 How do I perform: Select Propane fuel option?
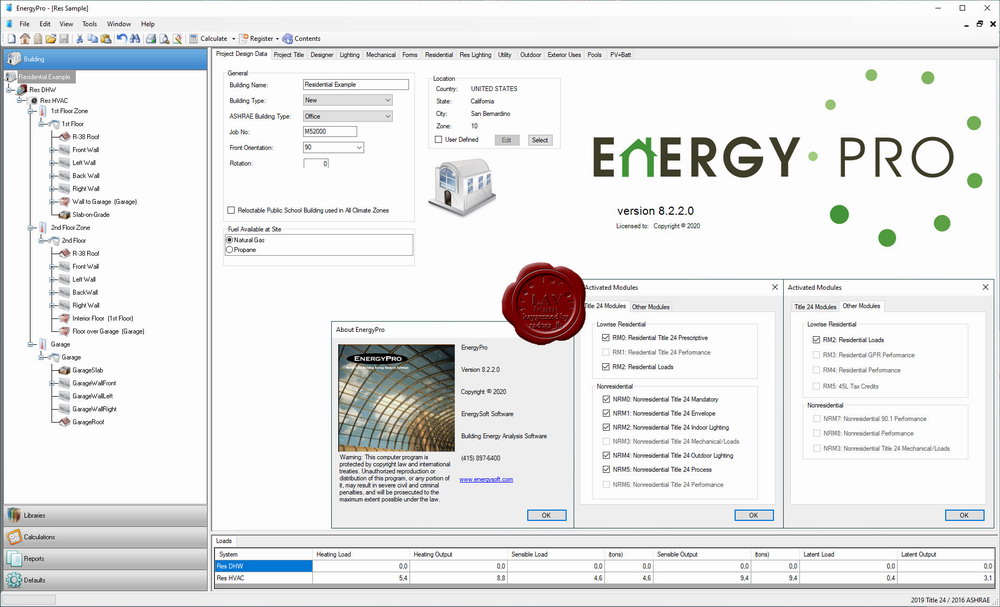click(230, 250)
